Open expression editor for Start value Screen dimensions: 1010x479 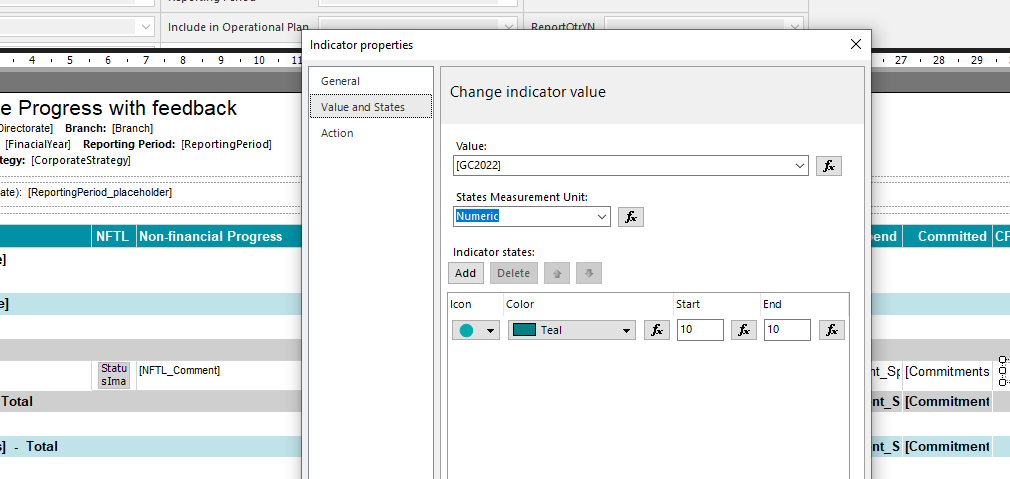tap(743, 330)
